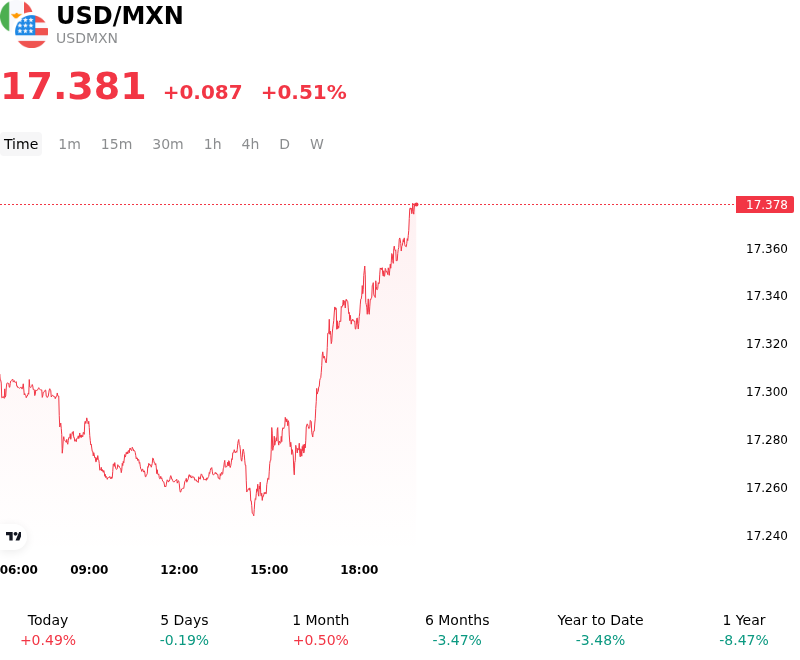
Task: Click the 17.300 price axis label
Action: point(767,392)
